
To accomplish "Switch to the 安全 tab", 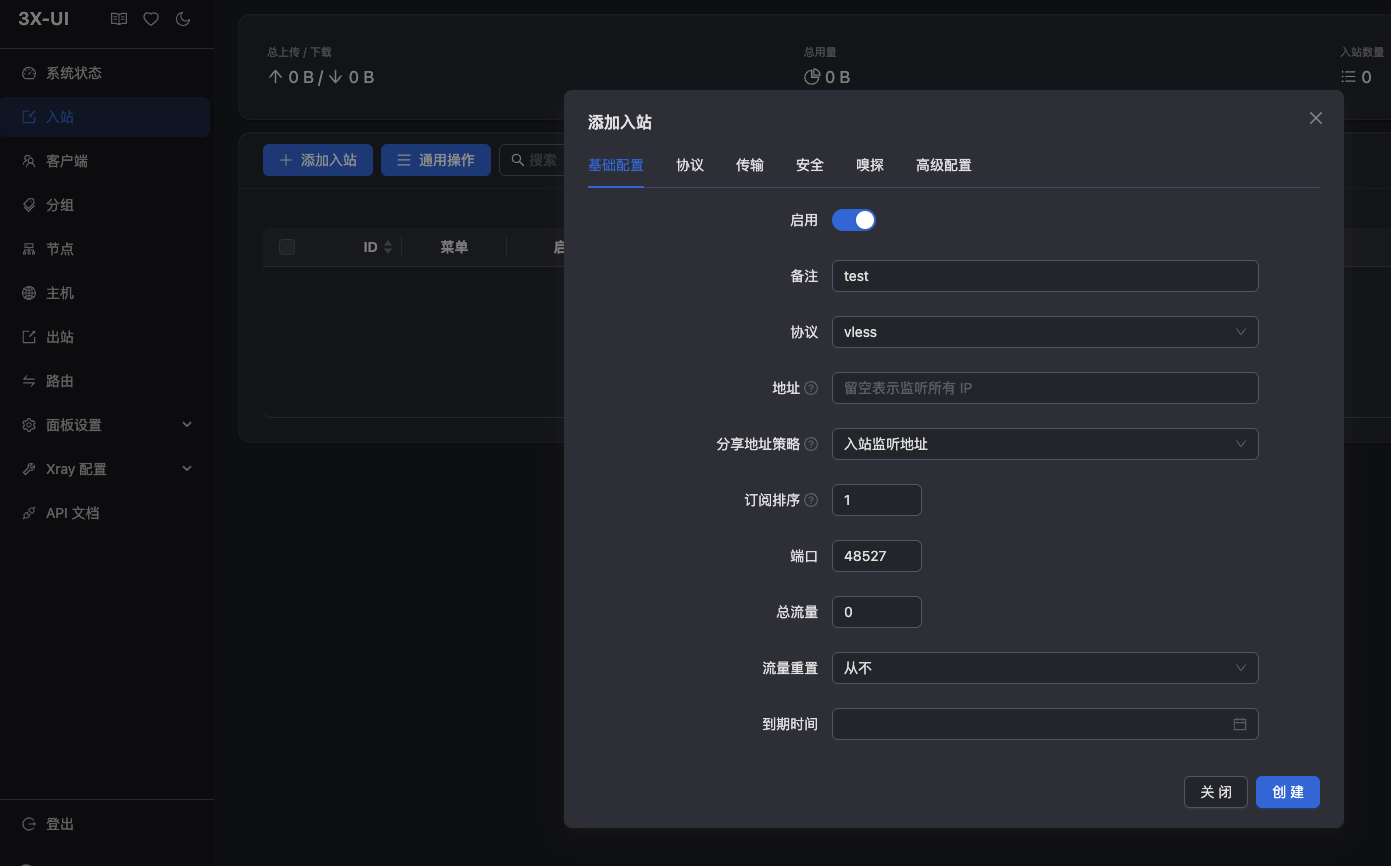I will coord(810,165).
